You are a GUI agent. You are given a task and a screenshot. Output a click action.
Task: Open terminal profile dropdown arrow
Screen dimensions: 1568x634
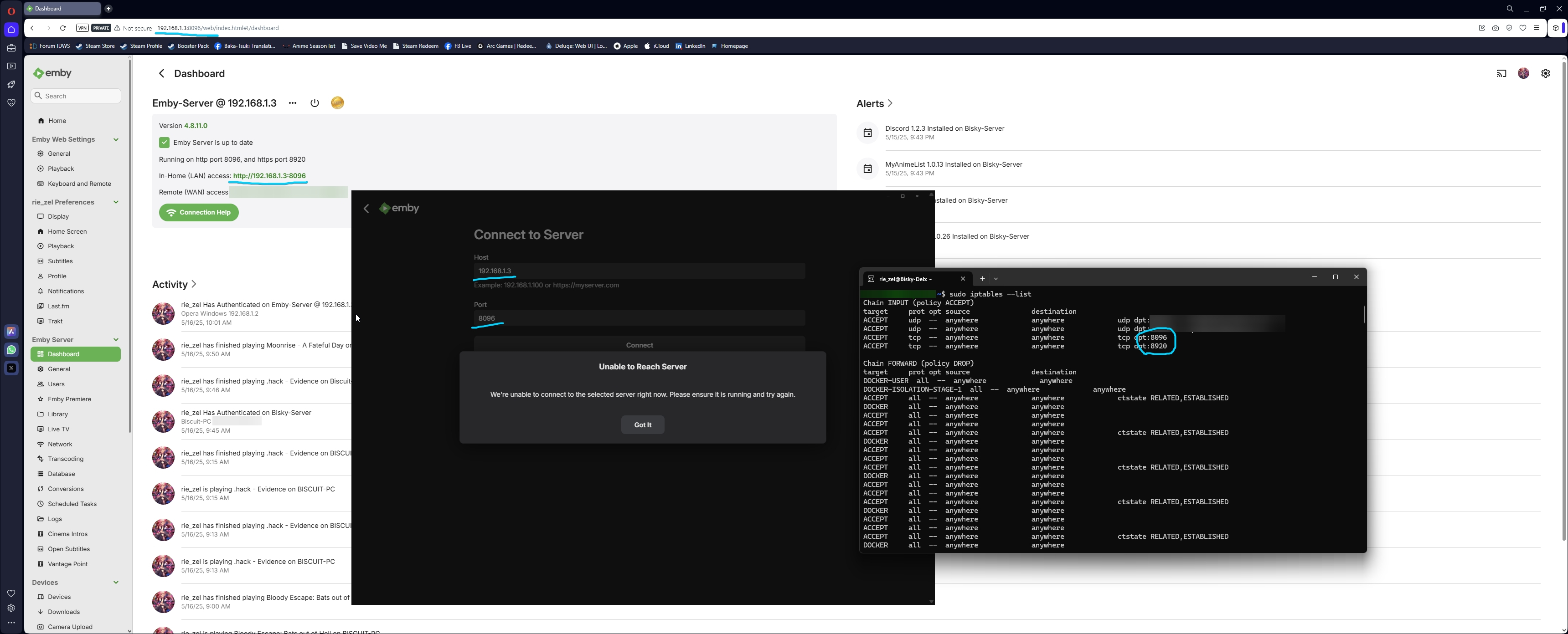click(x=996, y=279)
